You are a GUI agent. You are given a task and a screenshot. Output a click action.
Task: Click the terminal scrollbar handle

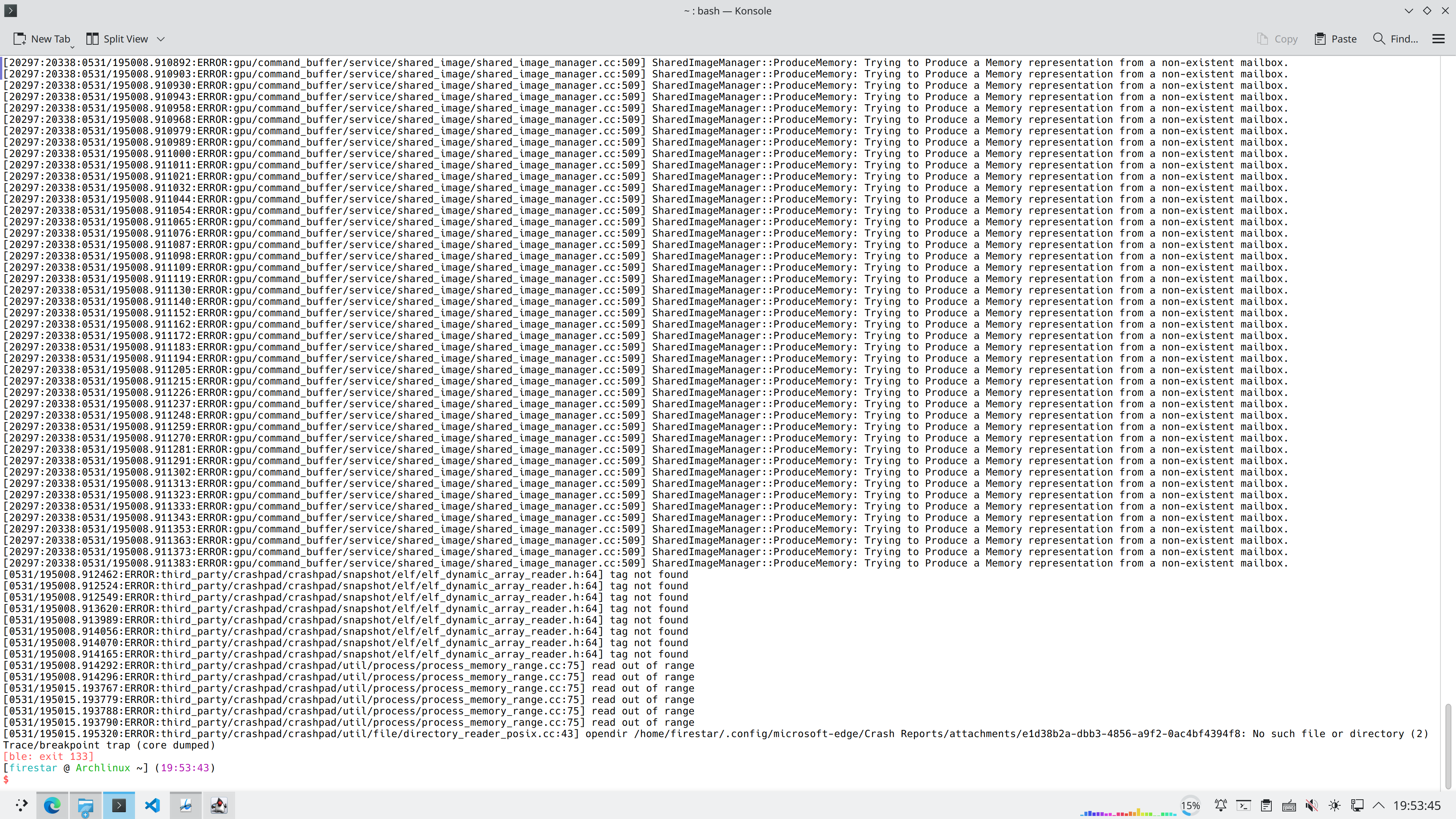[1448, 746]
